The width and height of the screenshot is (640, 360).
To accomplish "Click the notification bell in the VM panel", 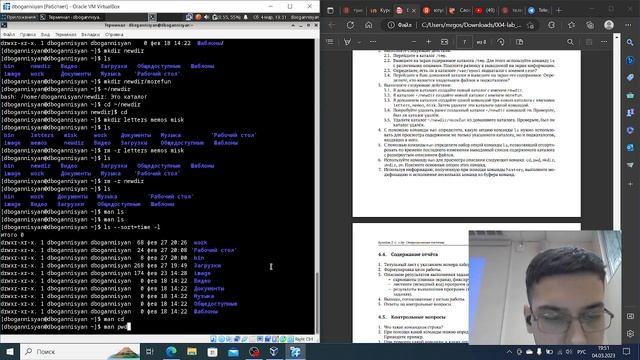I will coord(246,17).
